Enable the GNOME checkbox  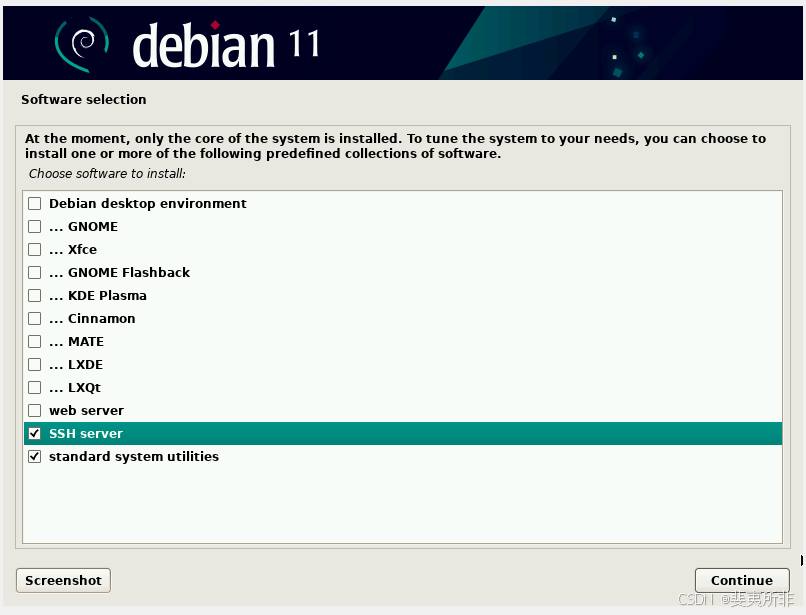point(34,227)
